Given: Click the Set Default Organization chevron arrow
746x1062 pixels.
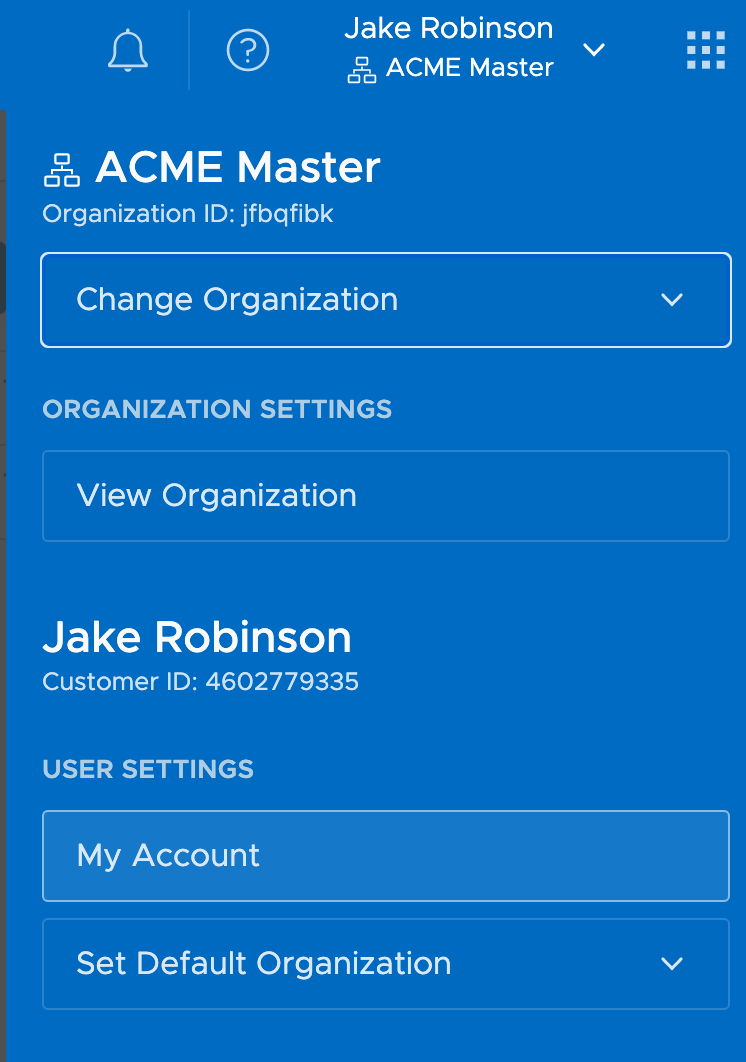Looking at the screenshot, I should pos(672,964).
